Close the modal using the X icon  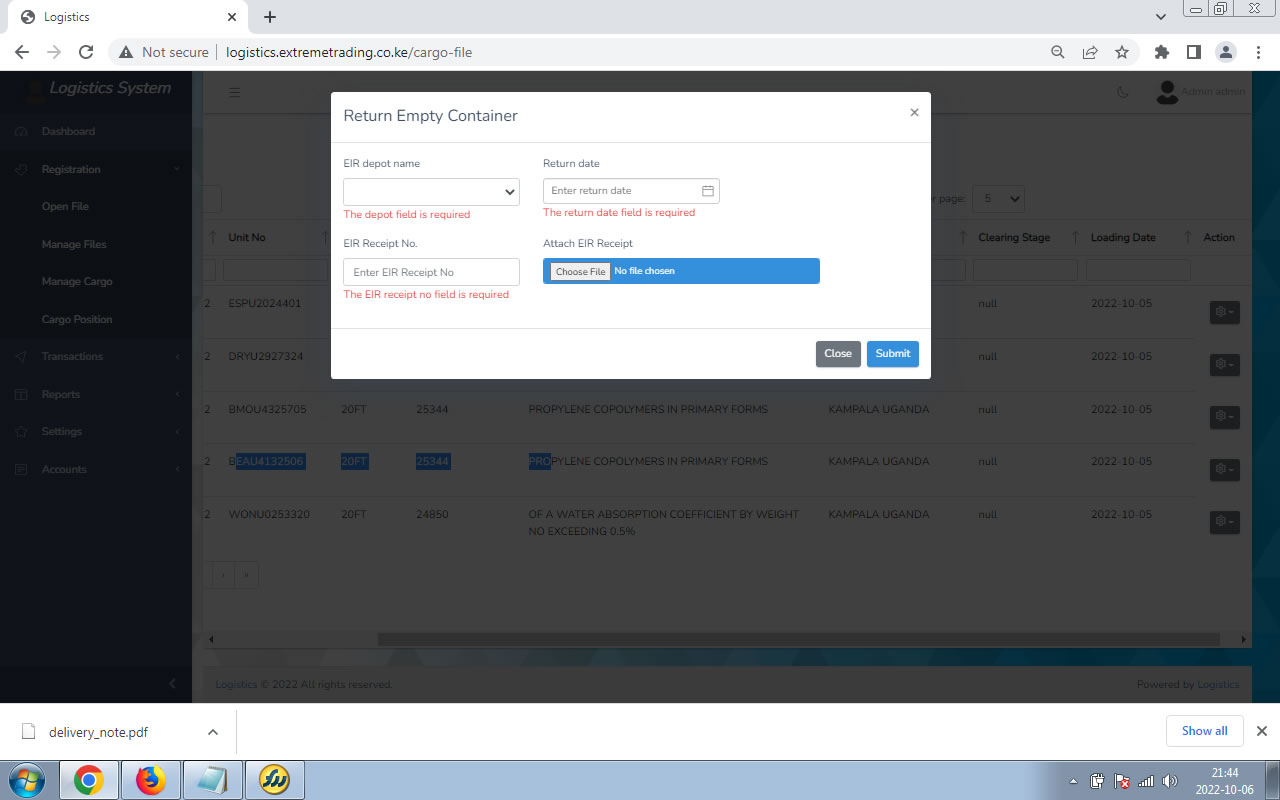914,113
